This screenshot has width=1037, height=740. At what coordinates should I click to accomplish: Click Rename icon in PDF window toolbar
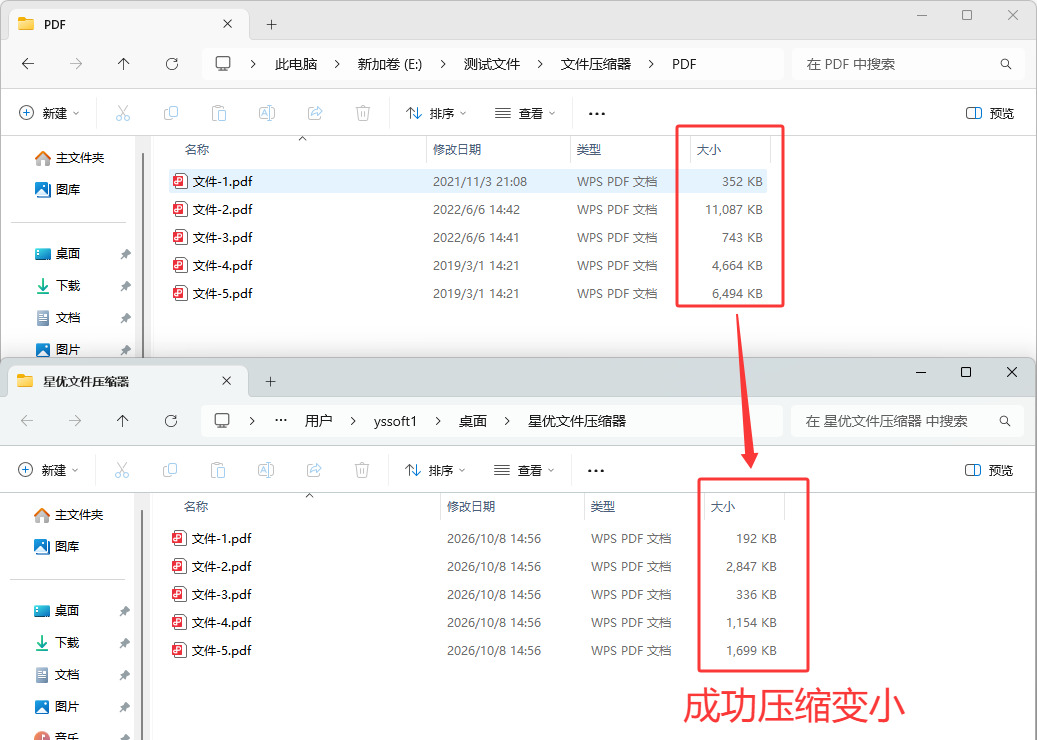coord(267,113)
